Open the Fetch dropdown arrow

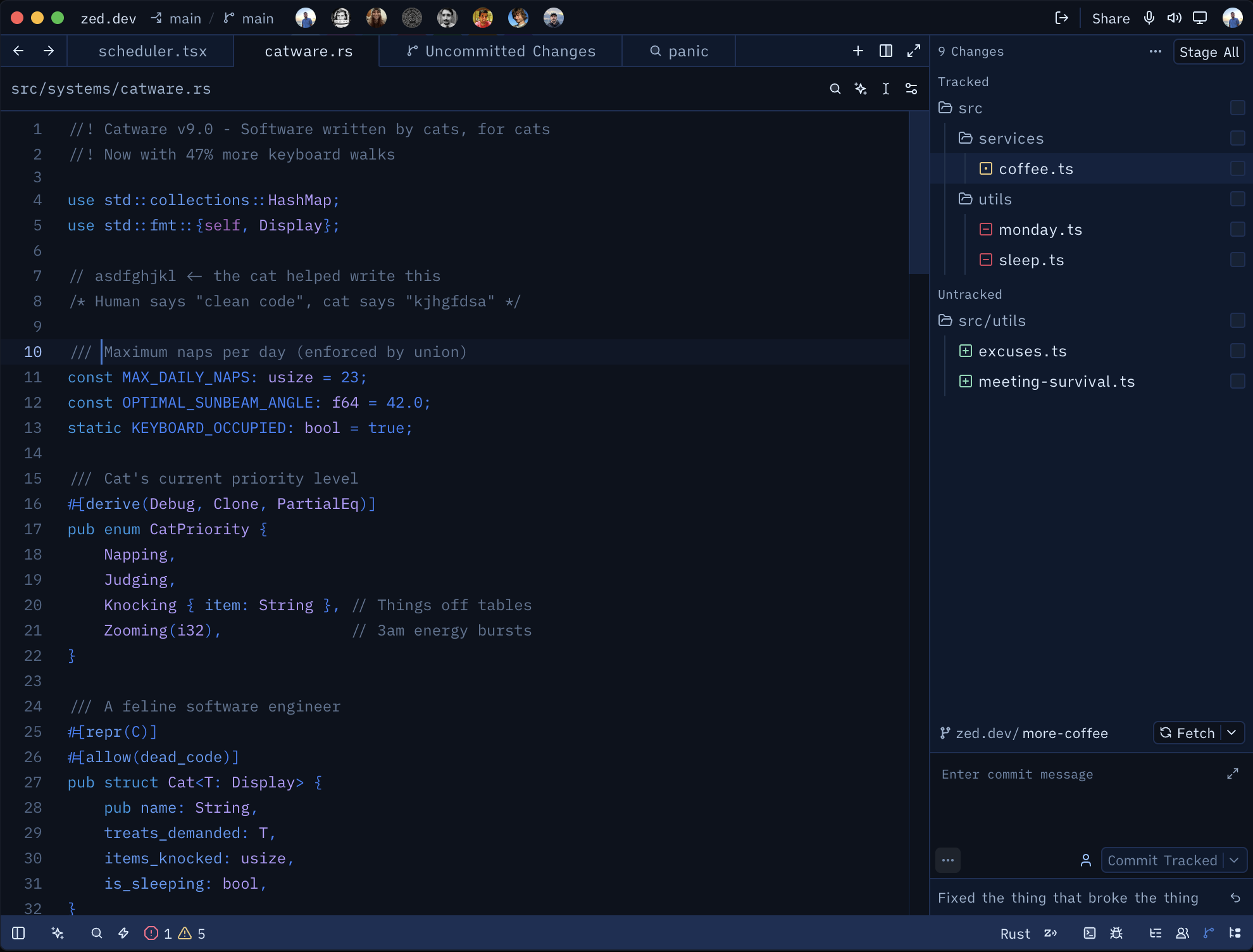pos(1232,733)
